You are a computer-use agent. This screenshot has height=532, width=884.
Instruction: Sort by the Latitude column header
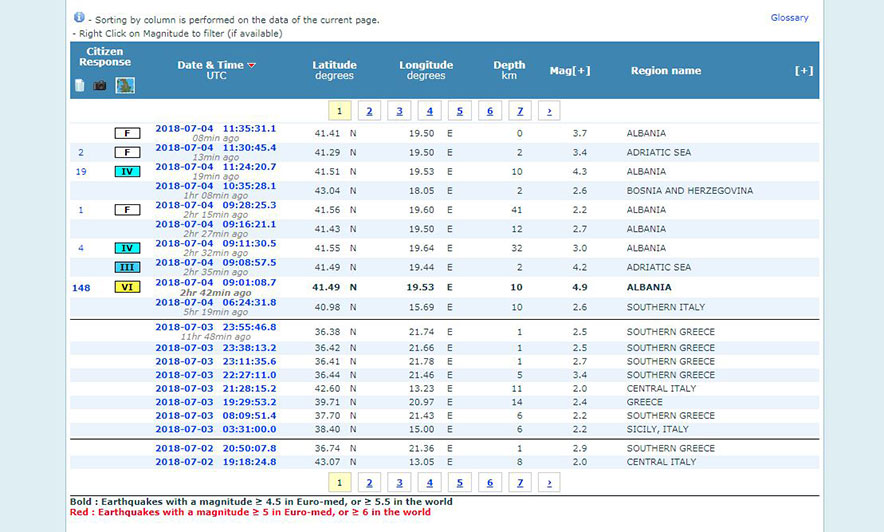pos(334,66)
